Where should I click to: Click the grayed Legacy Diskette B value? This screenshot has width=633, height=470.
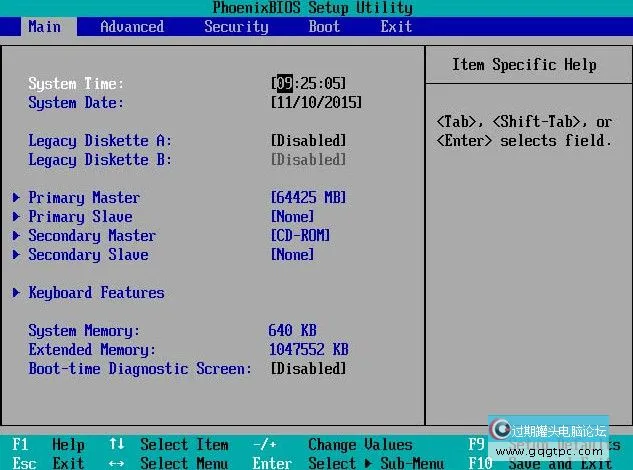308,160
